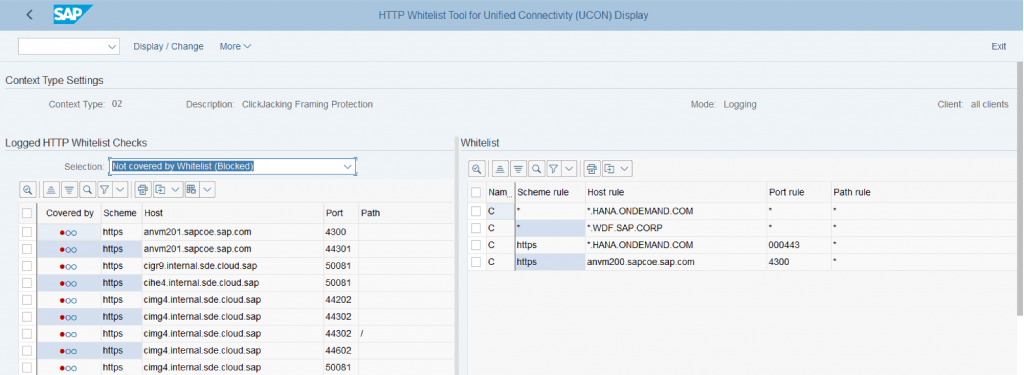
Task: Select host cell 'cigr9.internal.sde.cloud.sap'
Action: (x=232, y=266)
